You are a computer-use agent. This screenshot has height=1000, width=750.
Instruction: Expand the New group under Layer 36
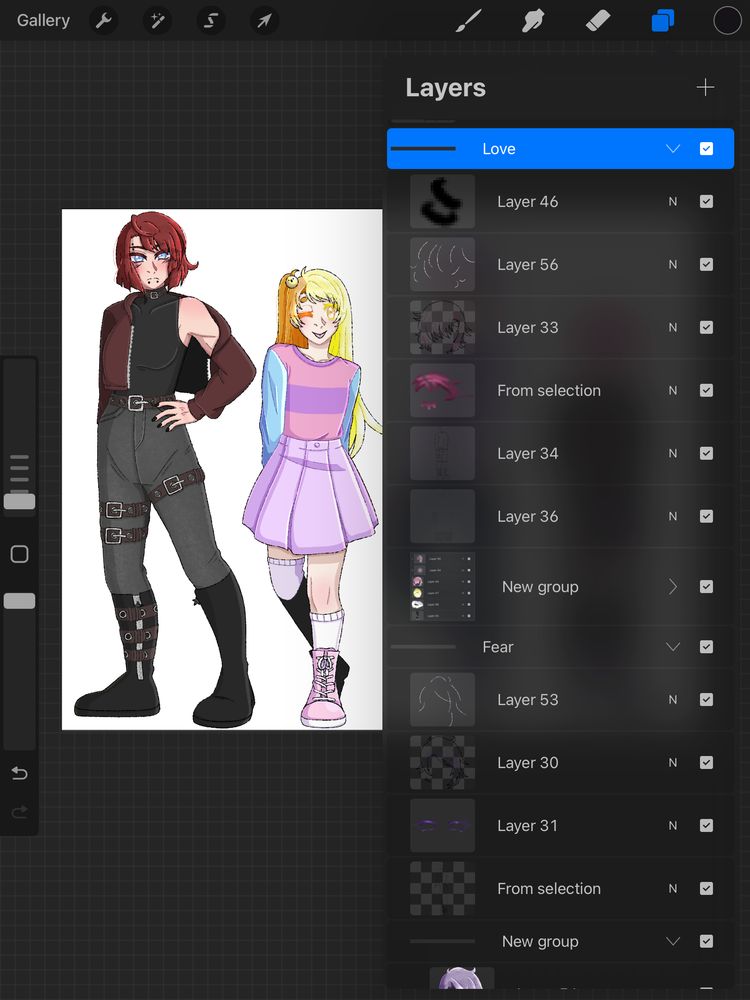coord(673,587)
